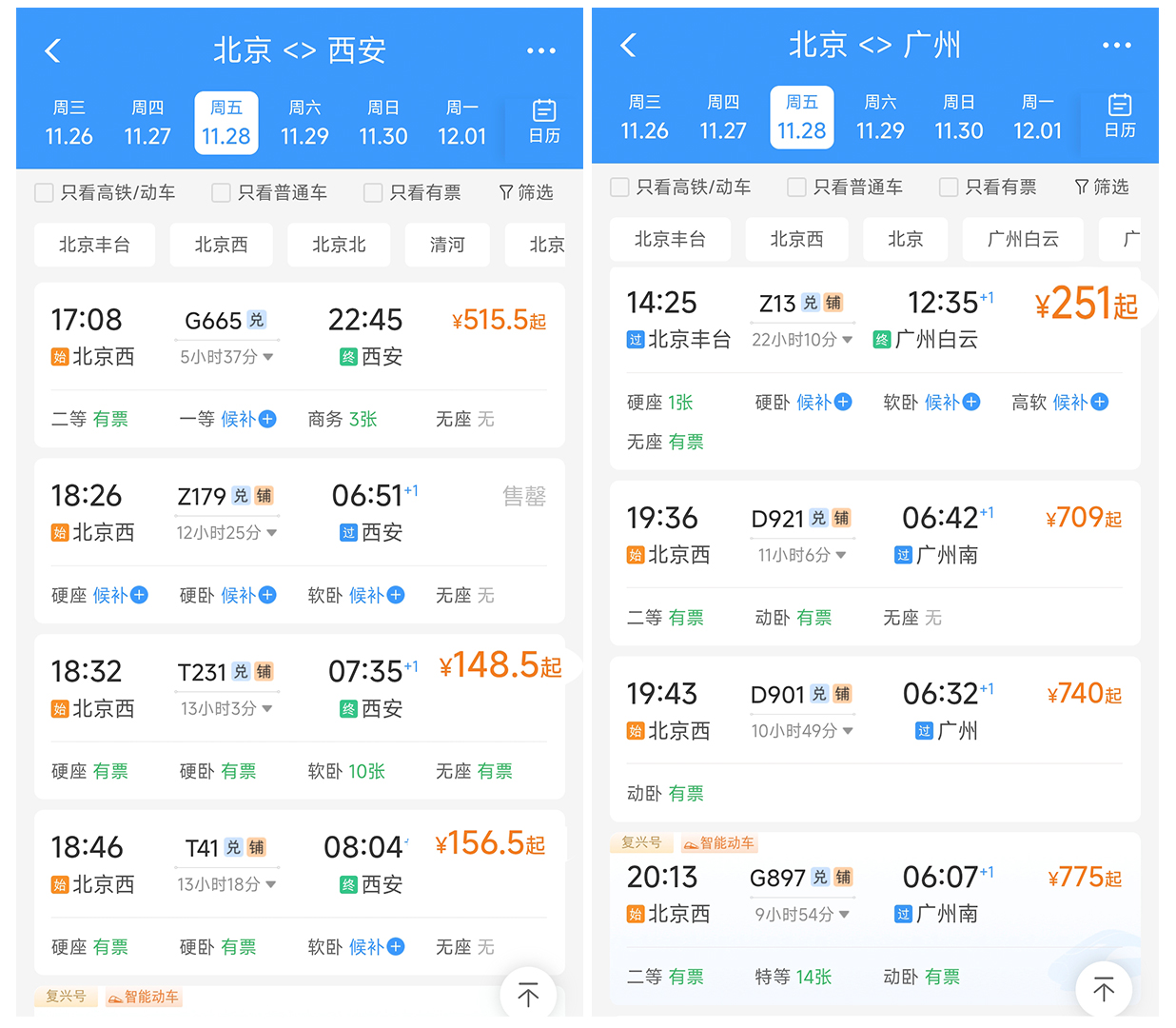Filter by 北京丰台 station in Xi'an panel
The height and width of the screenshot is (1028, 1176).
pos(94,245)
